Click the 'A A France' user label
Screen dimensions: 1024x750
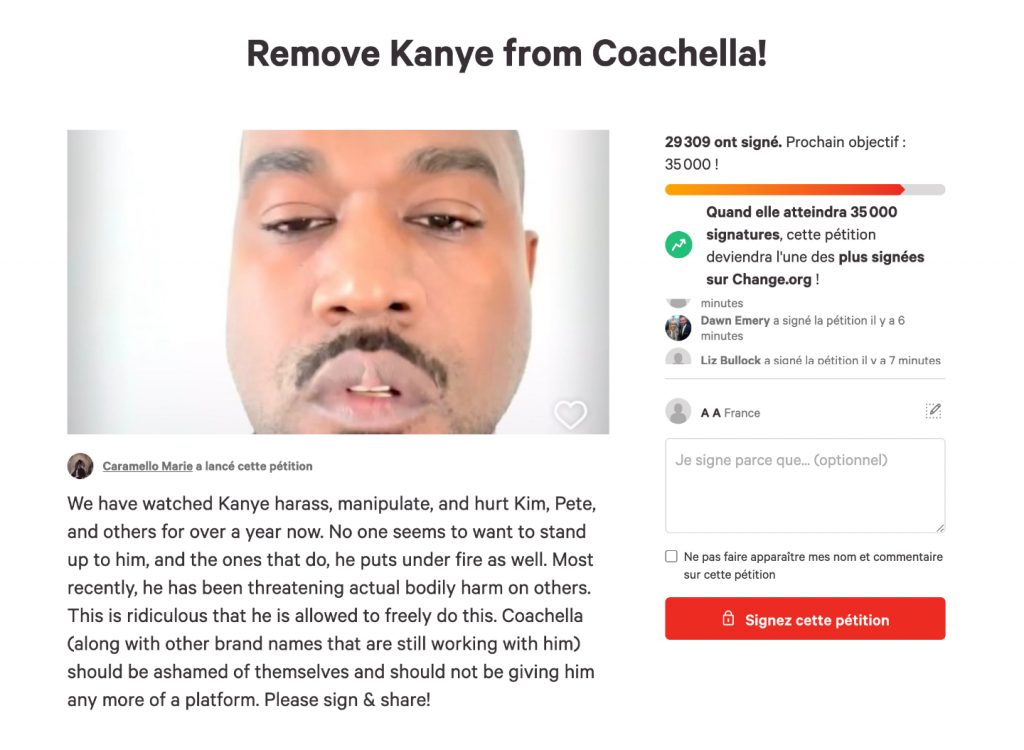tap(730, 413)
